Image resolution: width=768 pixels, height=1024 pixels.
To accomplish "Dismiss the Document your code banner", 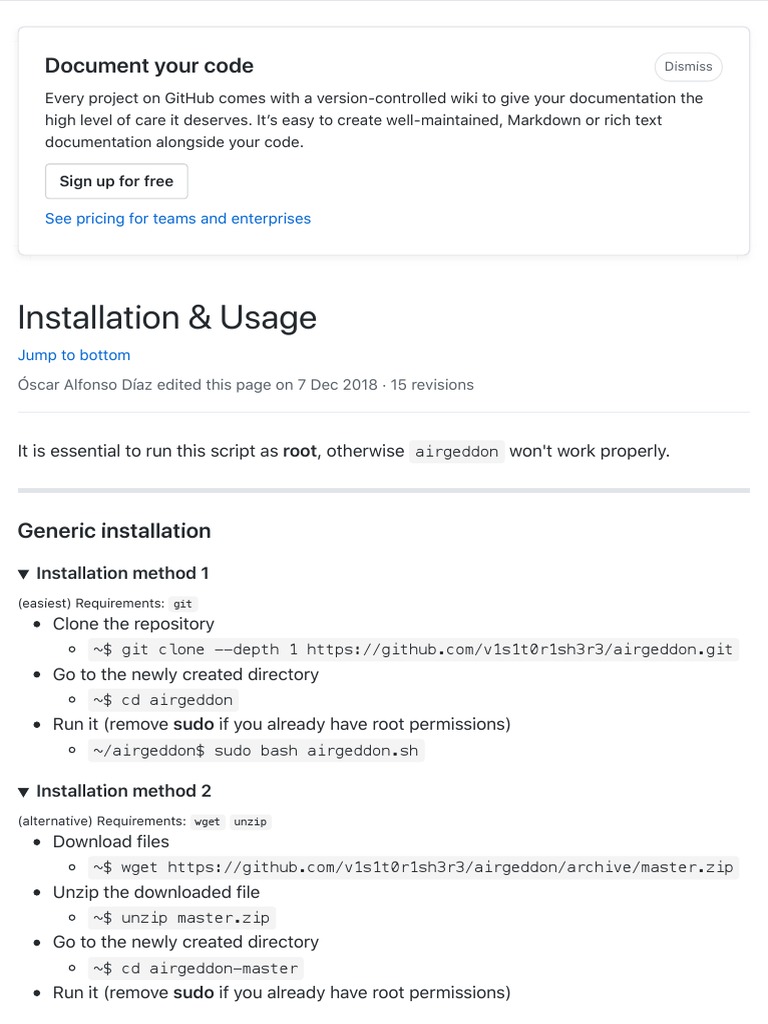I will pos(688,67).
